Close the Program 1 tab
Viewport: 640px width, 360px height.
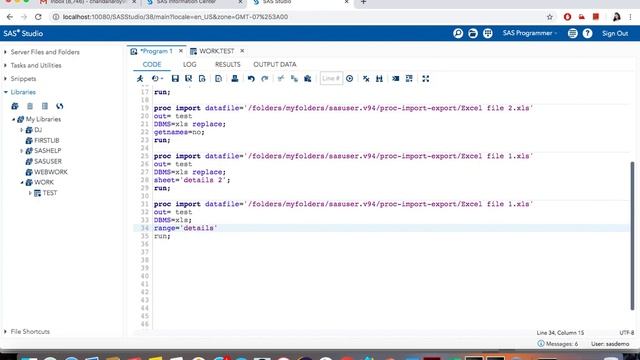tap(181, 51)
